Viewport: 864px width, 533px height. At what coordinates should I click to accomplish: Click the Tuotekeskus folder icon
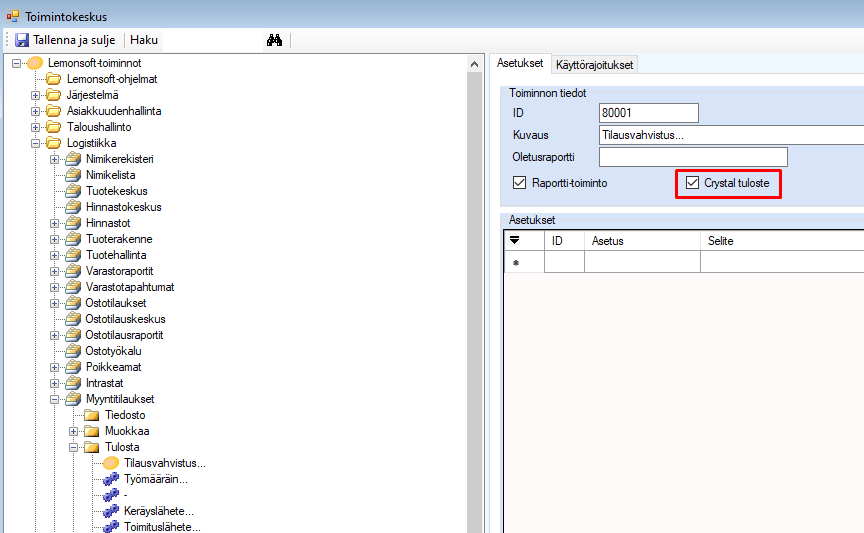pyautogui.click(x=73, y=191)
